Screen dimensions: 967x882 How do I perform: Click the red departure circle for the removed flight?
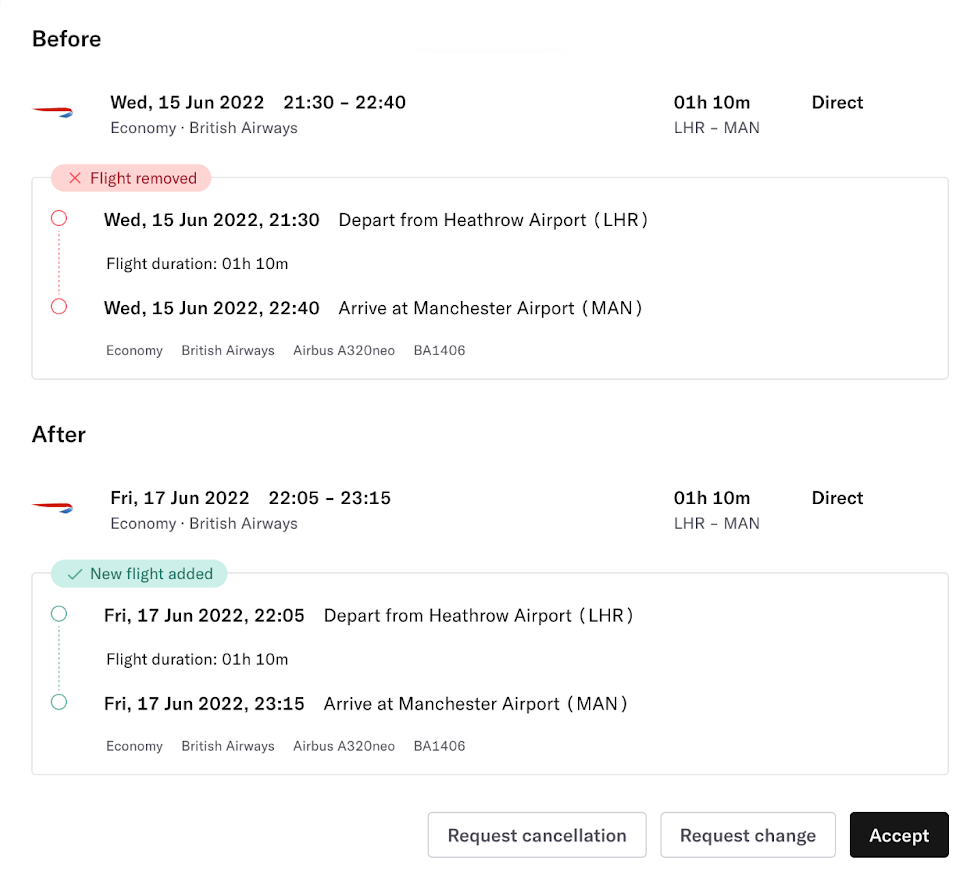[x=58, y=218]
